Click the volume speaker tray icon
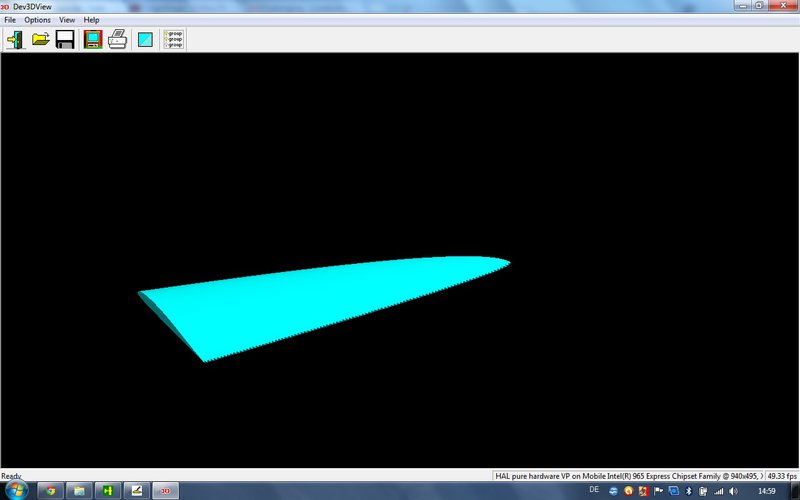The width and height of the screenshot is (800, 500). click(733, 491)
